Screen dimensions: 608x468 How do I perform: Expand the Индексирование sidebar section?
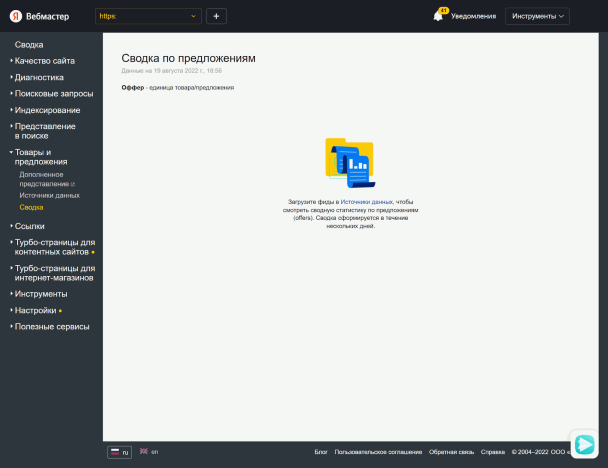tap(47, 110)
